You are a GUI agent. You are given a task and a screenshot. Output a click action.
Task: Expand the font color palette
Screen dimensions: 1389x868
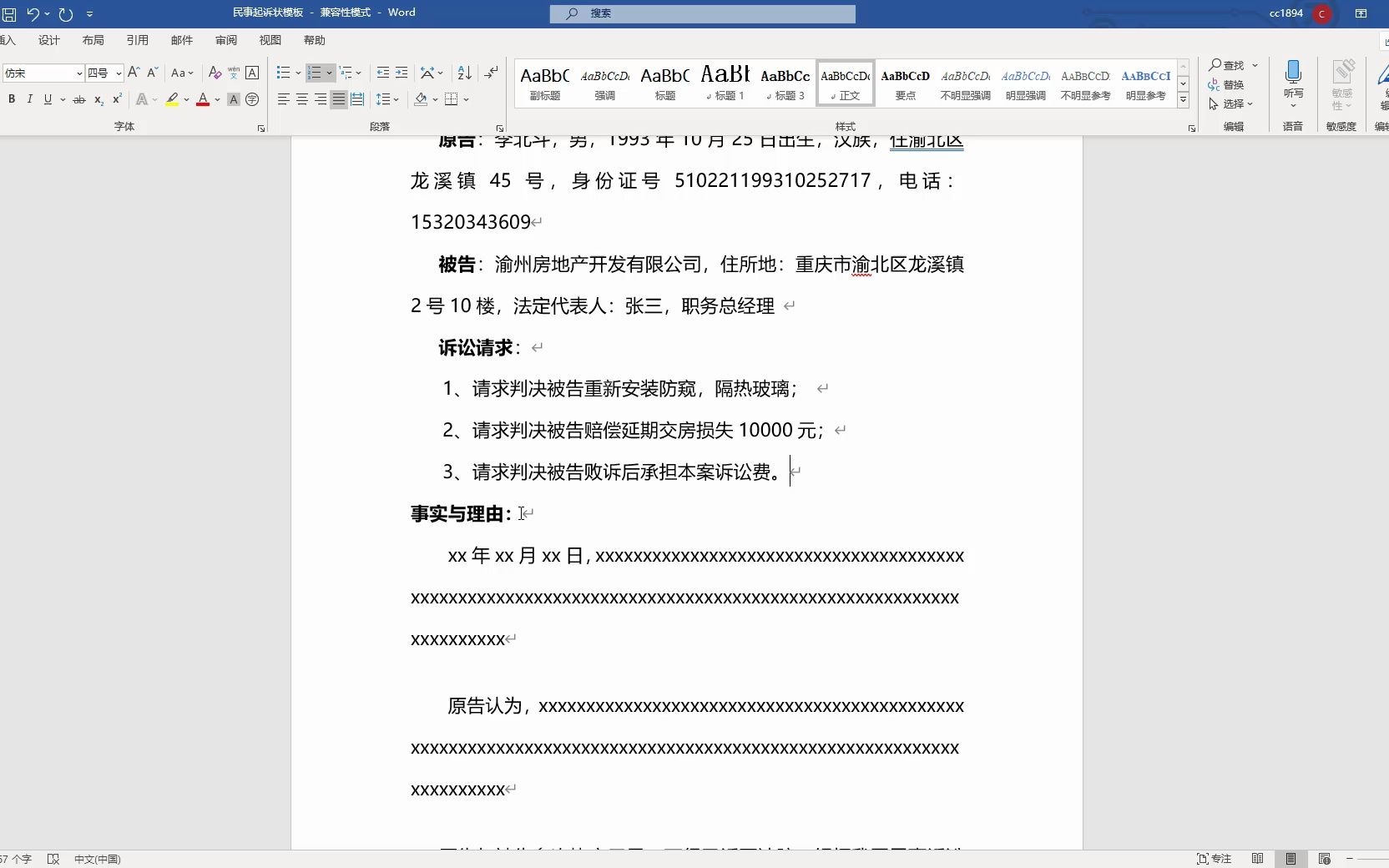coord(218,99)
